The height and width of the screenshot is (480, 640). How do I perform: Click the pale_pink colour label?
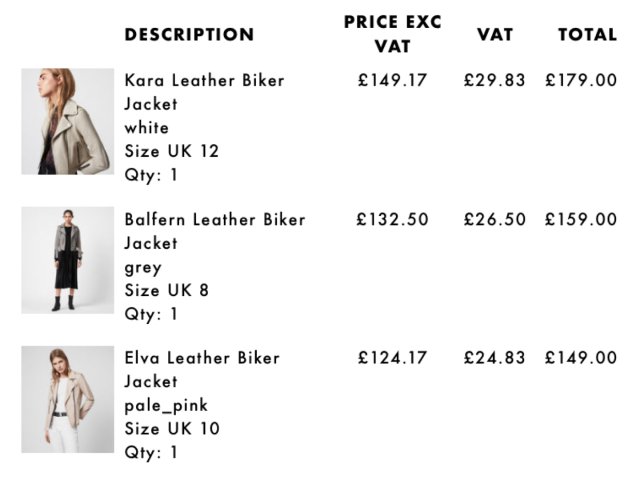(166, 405)
